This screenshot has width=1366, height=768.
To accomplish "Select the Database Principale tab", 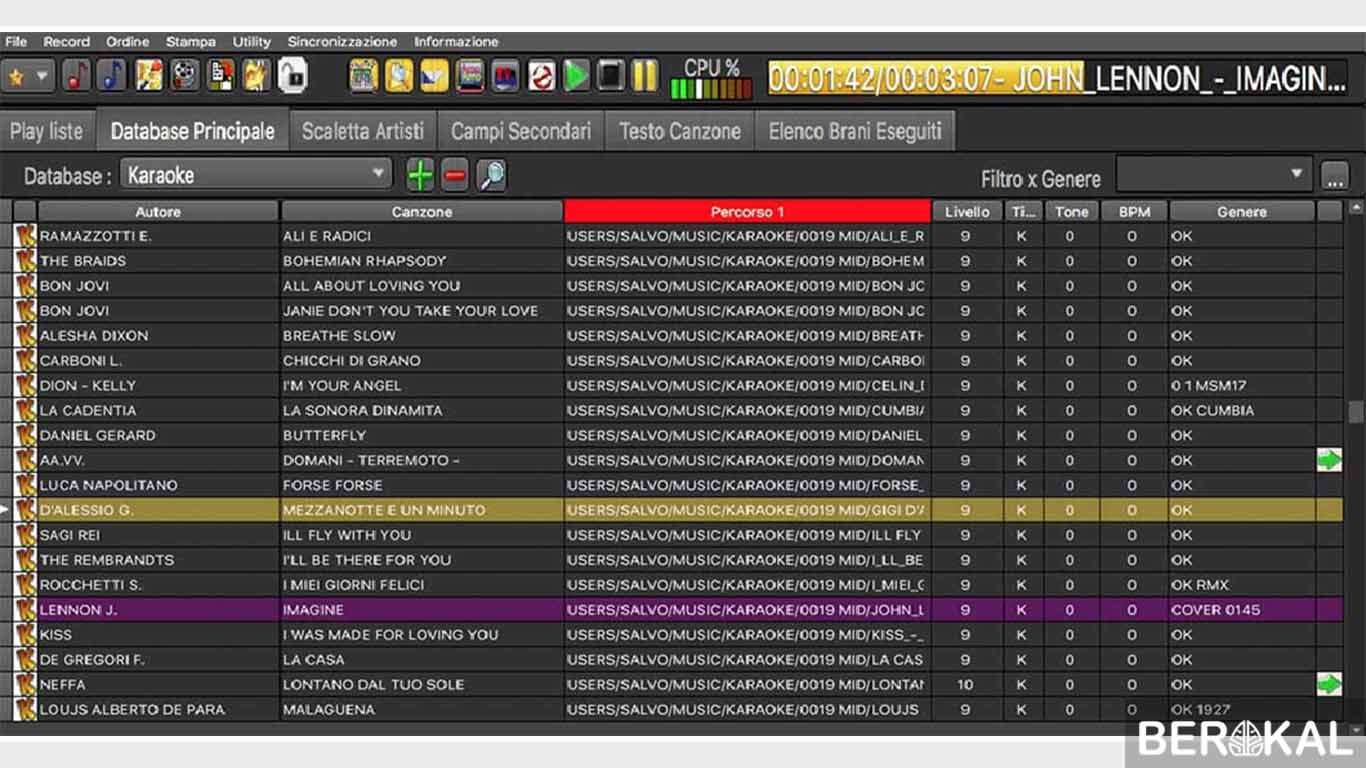I will tap(193, 131).
